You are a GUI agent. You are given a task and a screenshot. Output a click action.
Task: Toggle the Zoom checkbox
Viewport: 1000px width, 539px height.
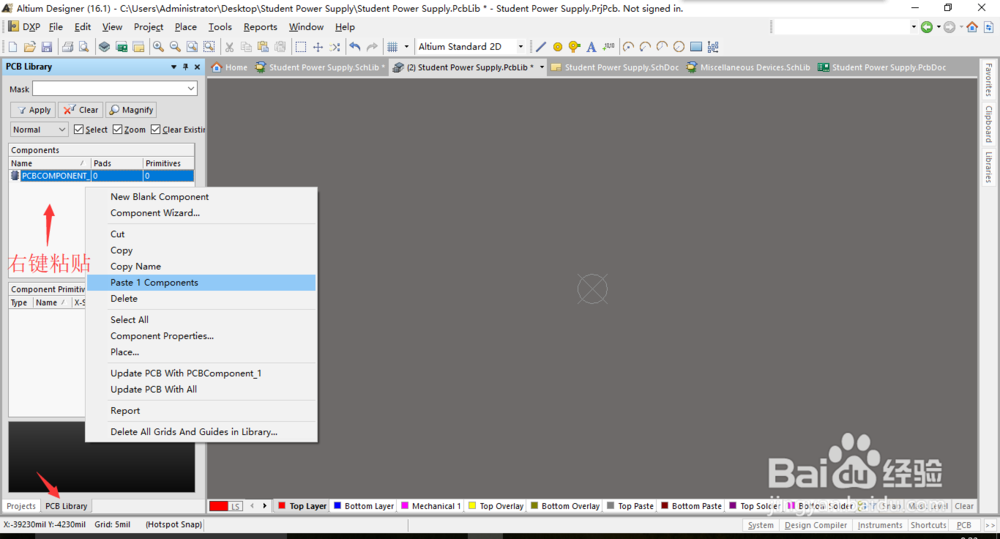coord(117,129)
